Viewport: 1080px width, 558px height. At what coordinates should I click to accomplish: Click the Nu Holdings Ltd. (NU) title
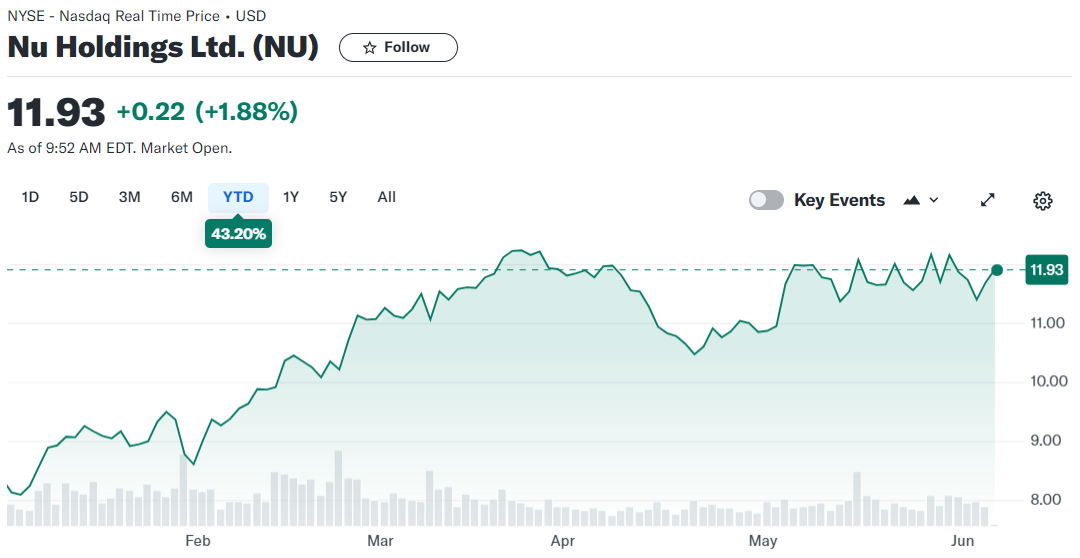coord(163,47)
